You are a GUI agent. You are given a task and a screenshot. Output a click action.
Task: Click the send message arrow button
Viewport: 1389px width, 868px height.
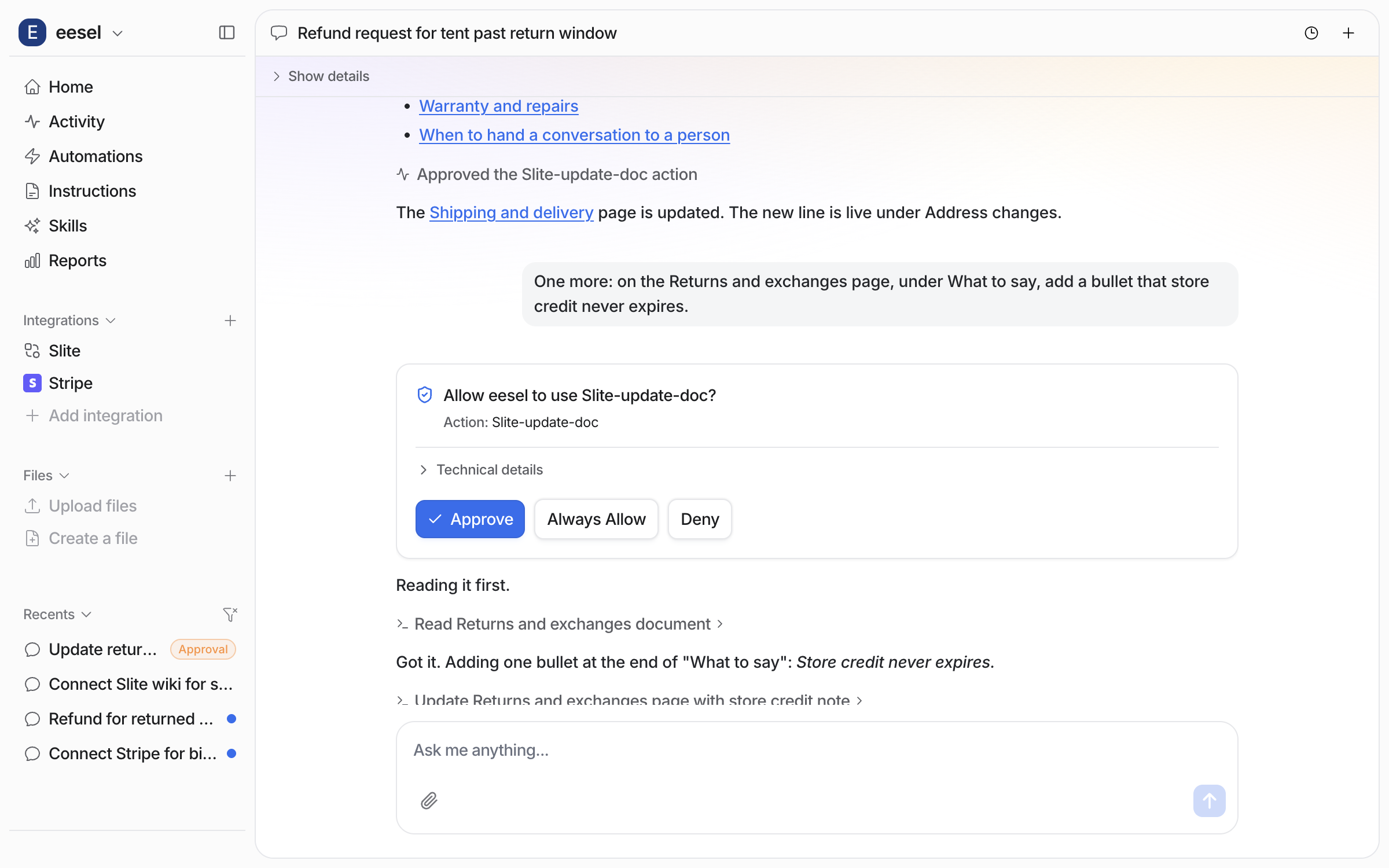click(1209, 801)
